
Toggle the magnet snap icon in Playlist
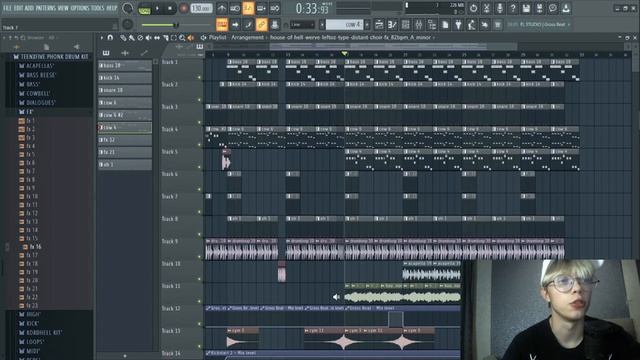110,38
